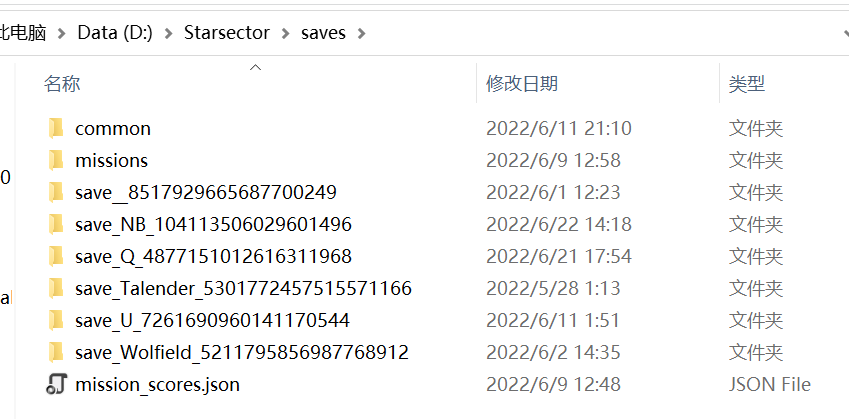Sort by 名称 column header
This screenshot has height=419, width=849.
62,84
